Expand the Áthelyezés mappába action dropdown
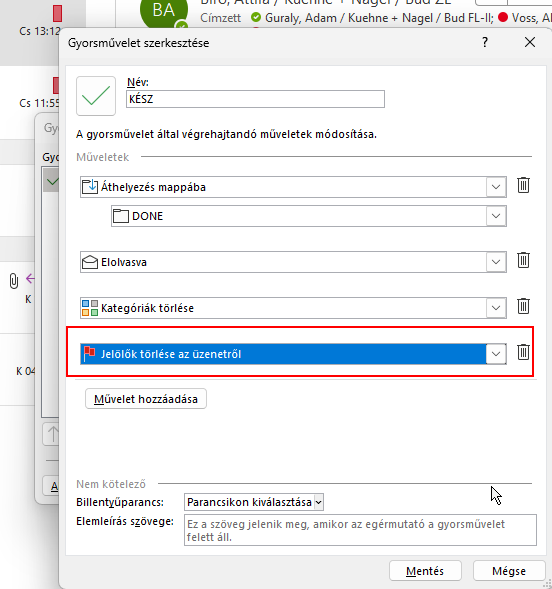The height and width of the screenshot is (589, 552). point(496,187)
